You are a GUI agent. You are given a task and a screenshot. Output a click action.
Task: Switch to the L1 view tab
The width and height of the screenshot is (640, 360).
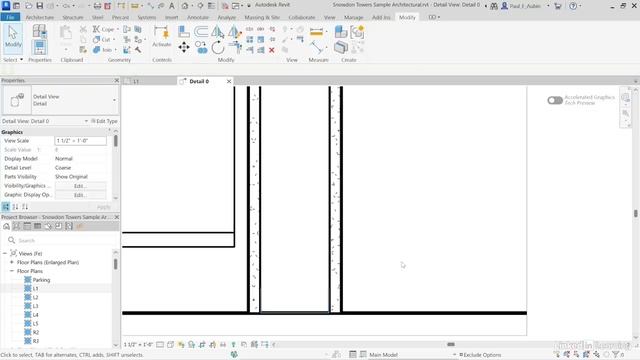click(x=136, y=81)
